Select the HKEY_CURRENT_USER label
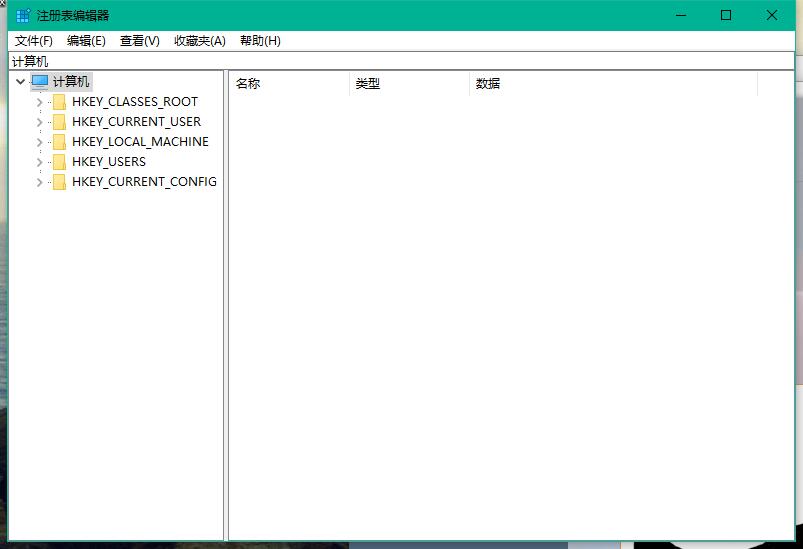 (x=136, y=122)
